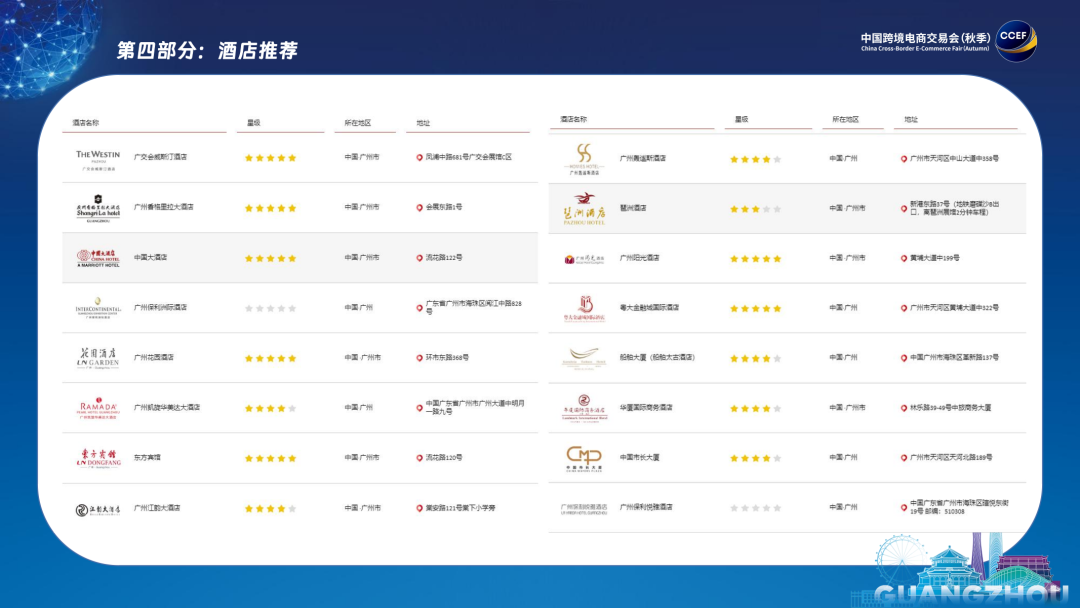
Task: Click the right table's 星级 column header
Action: [x=741, y=119]
